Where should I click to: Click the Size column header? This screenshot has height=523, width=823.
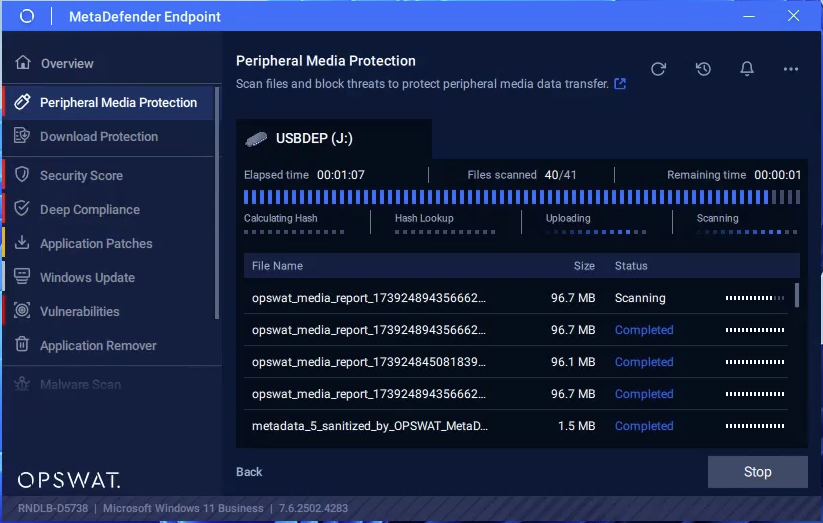(584, 266)
